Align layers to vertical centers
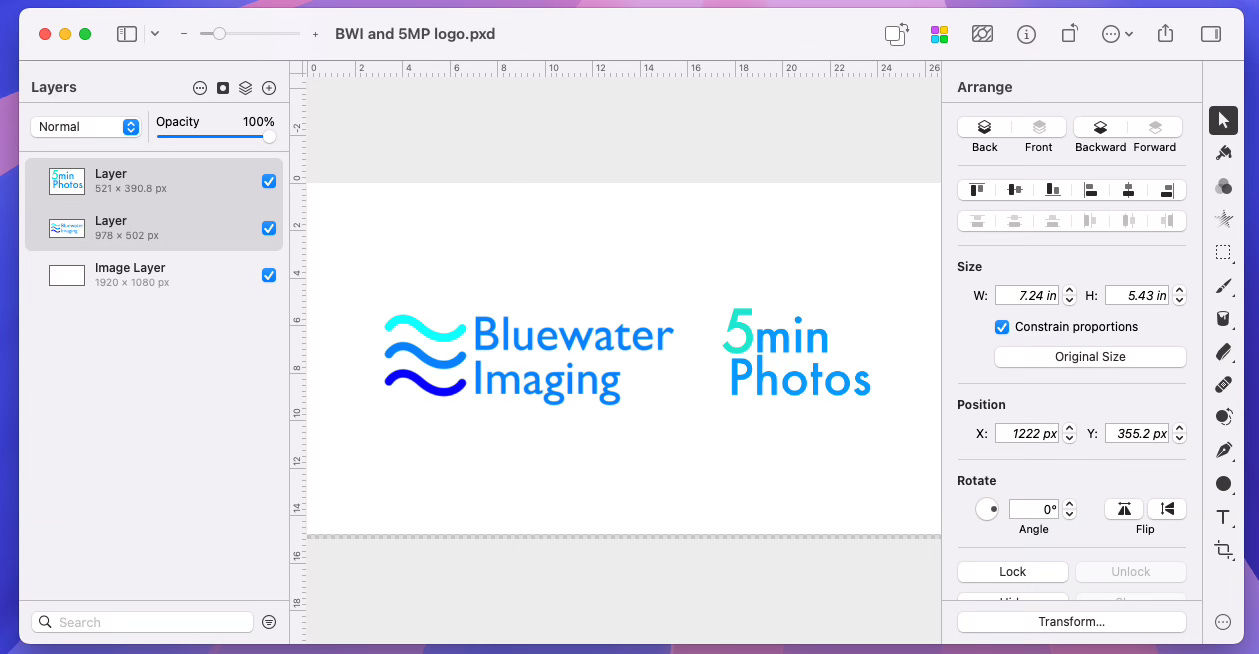The width and height of the screenshot is (1259, 654). click(1015, 189)
